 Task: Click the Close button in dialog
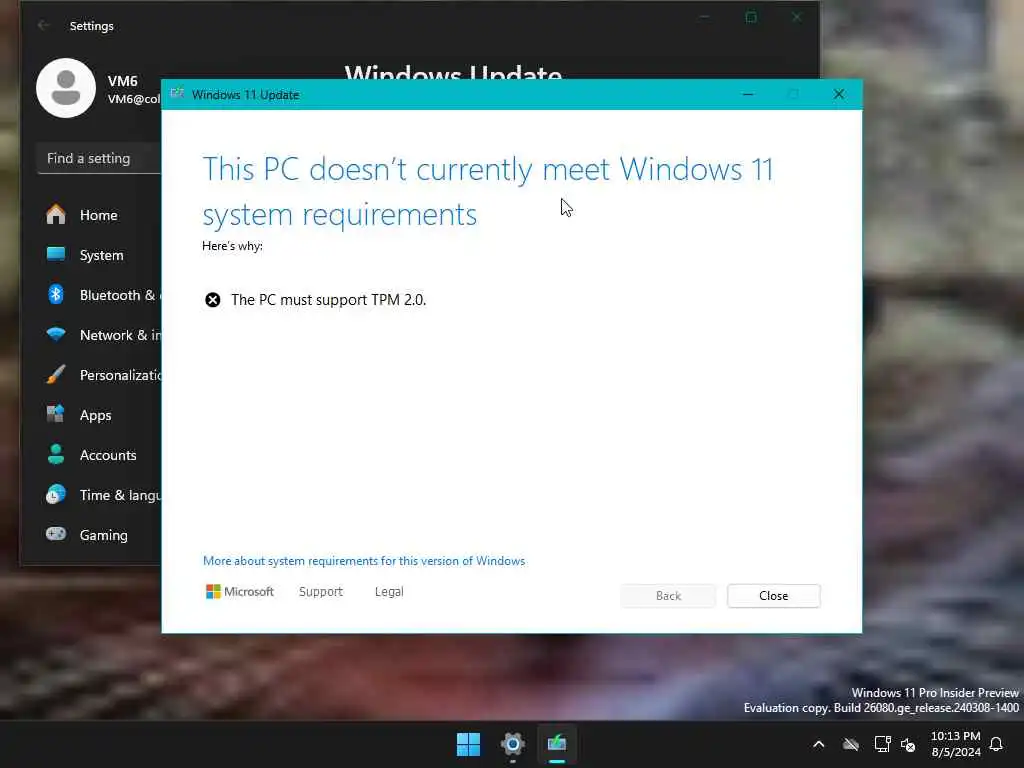click(774, 596)
